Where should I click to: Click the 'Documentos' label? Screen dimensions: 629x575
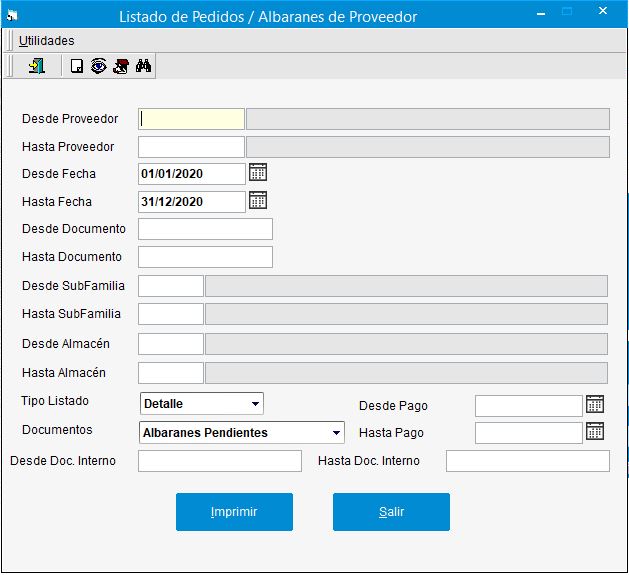point(57,430)
